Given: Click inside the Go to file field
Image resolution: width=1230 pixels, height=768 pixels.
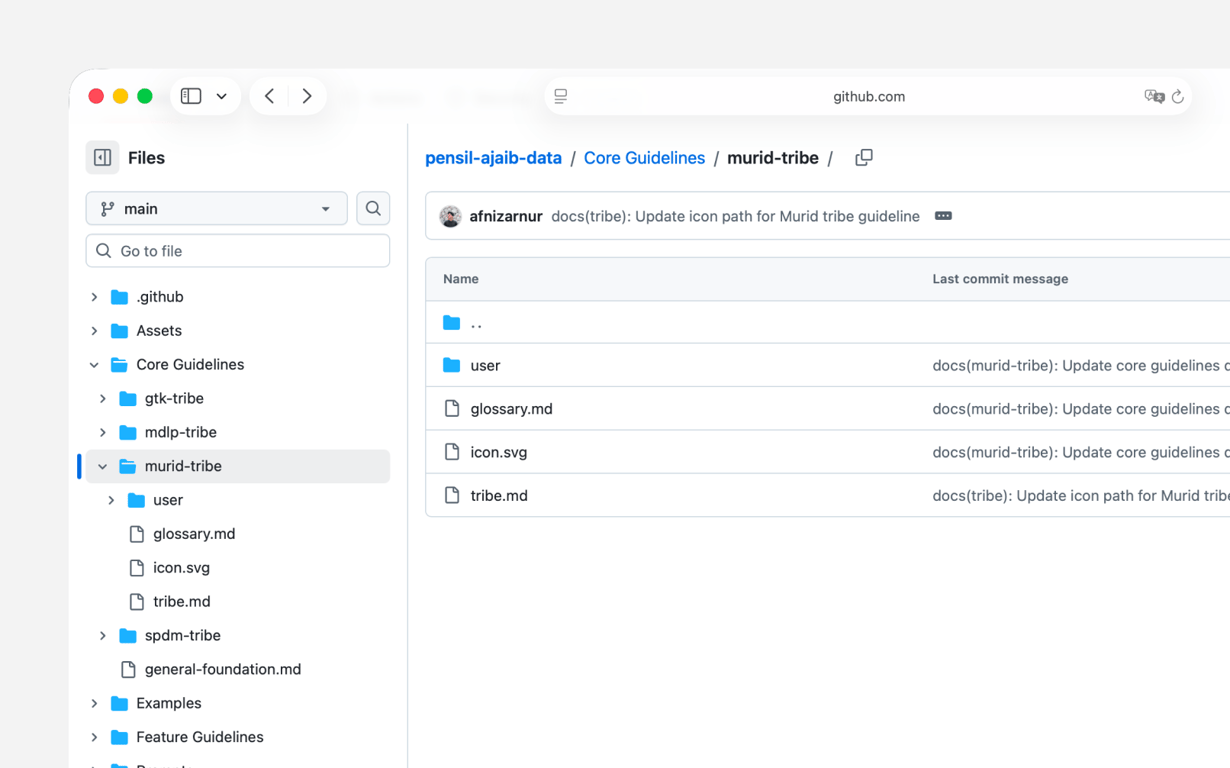Looking at the screenshot, I should 237,250.
